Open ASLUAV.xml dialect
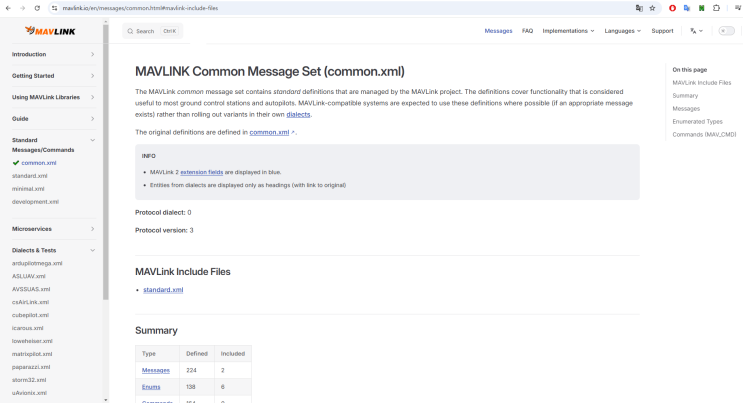This screenshot has height=403, width=743. click(28, 276)
